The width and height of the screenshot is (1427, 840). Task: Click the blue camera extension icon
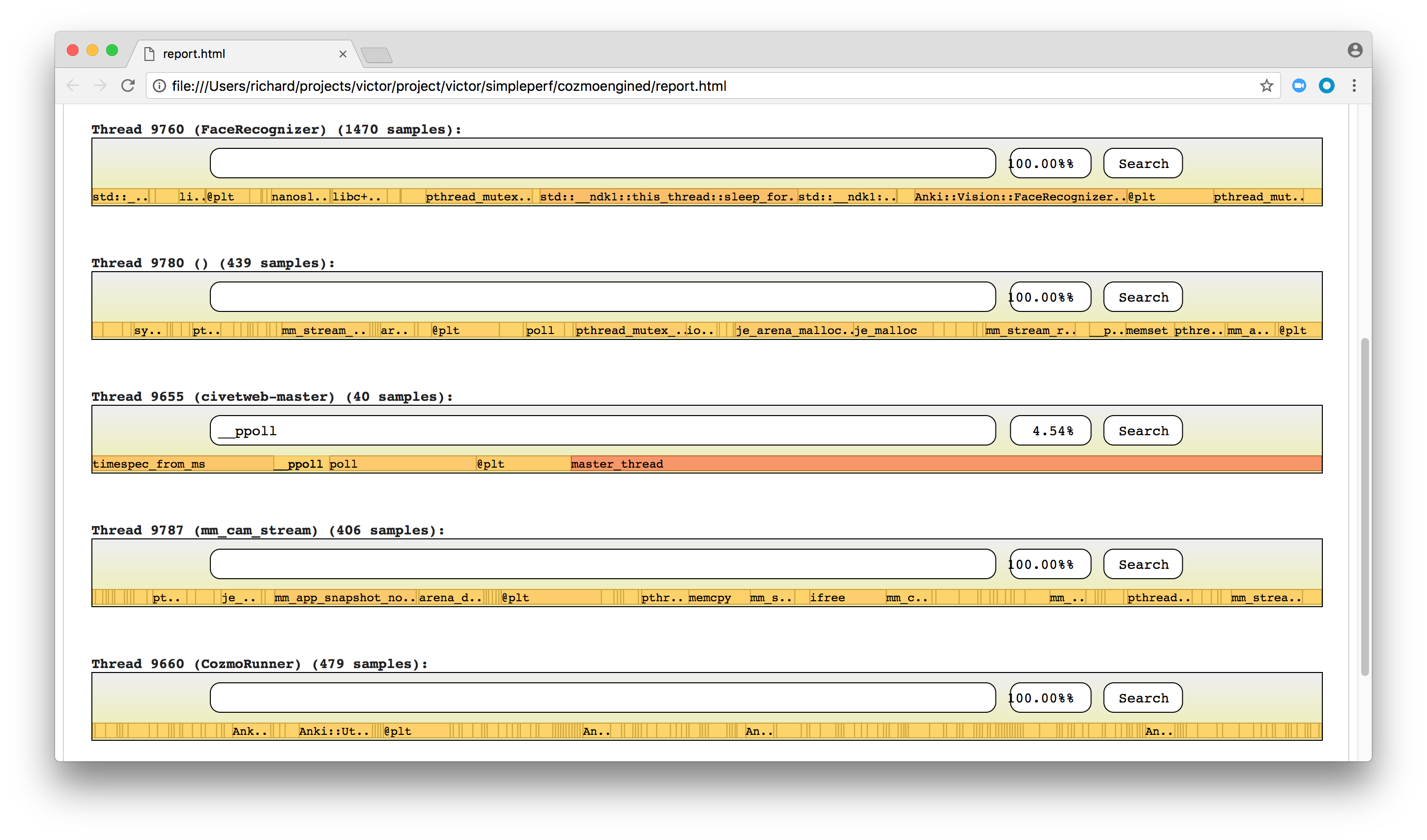click(1299, 85)
